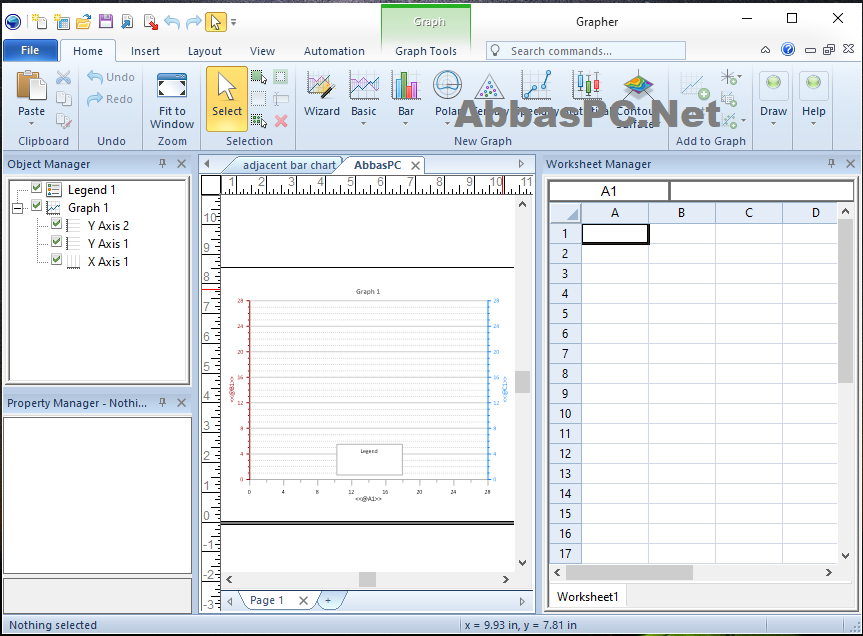Activate the large Select arrow tool
Screen dimensions: 863x636
coord(227,99)
